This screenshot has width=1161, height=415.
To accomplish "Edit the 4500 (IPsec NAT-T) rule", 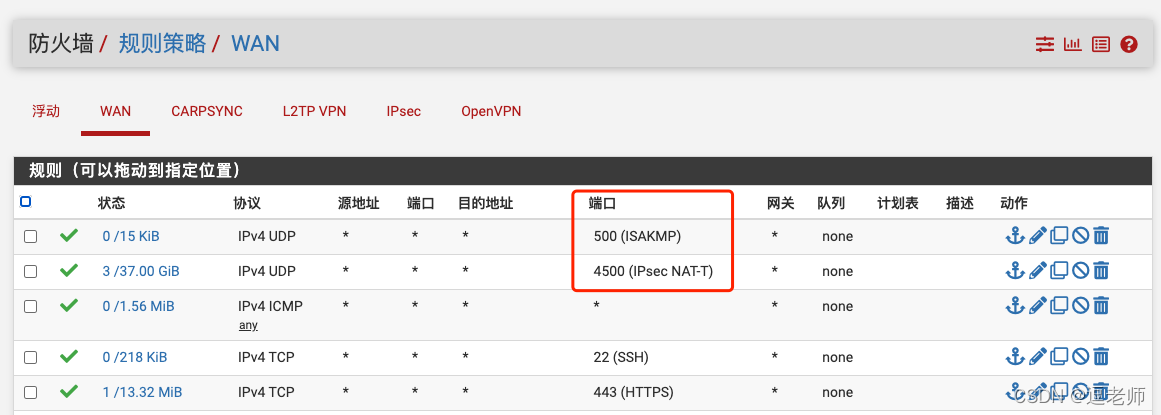I will tap(1037, 271).
